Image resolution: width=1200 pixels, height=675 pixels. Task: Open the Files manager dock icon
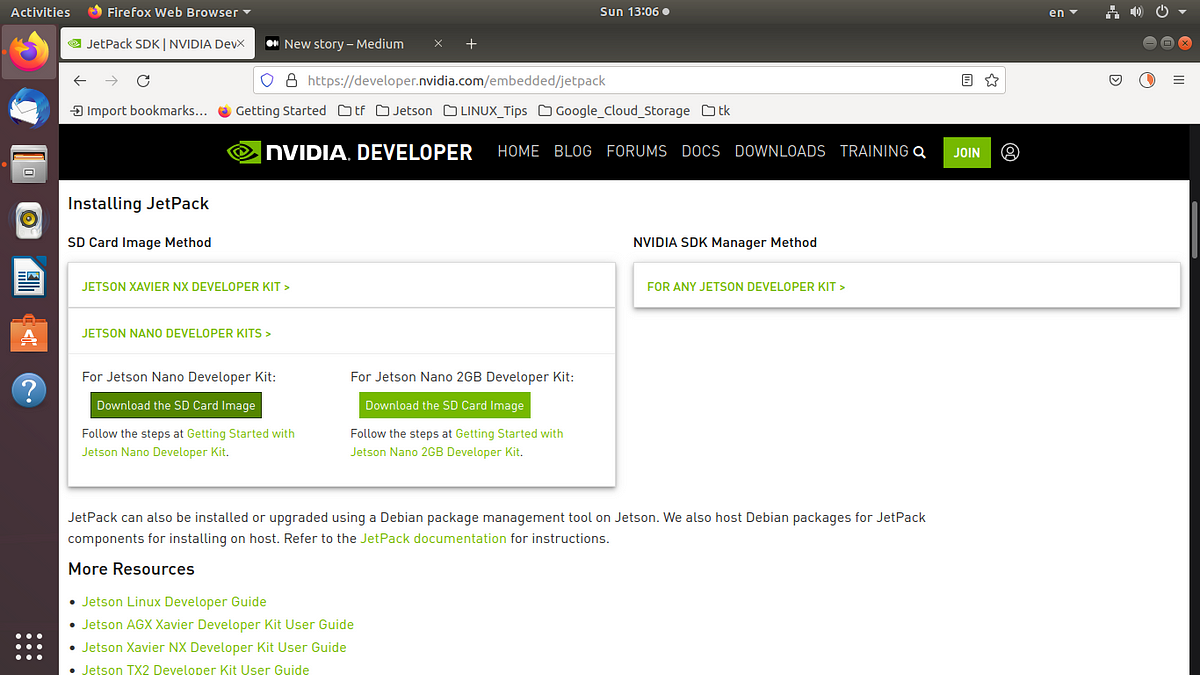tap(29, 163)
